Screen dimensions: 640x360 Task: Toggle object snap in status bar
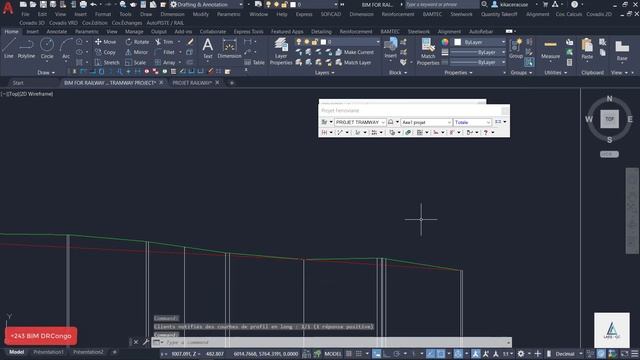tap(440, 354)
